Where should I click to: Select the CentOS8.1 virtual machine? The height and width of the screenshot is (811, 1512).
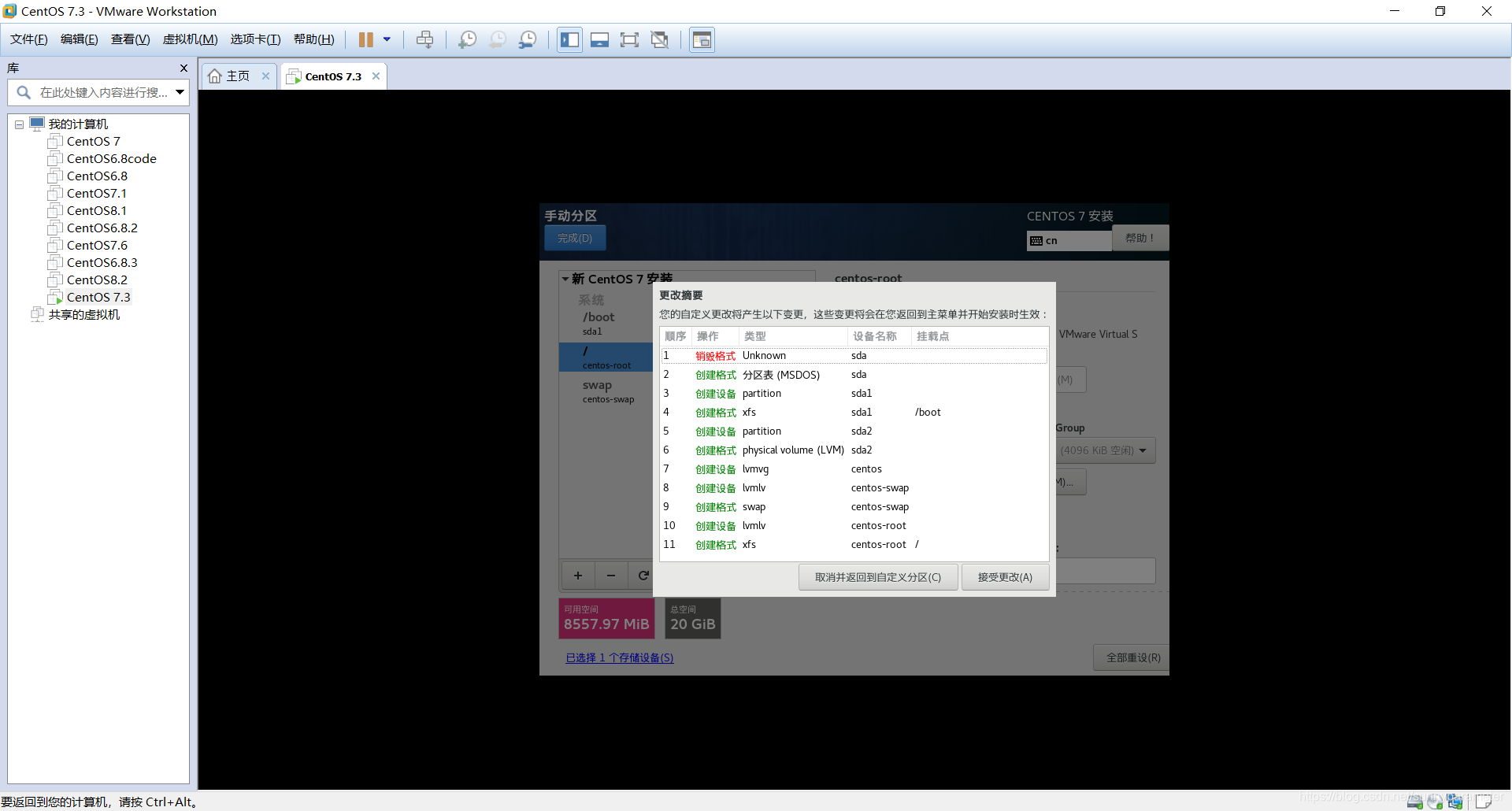point(96,211)
